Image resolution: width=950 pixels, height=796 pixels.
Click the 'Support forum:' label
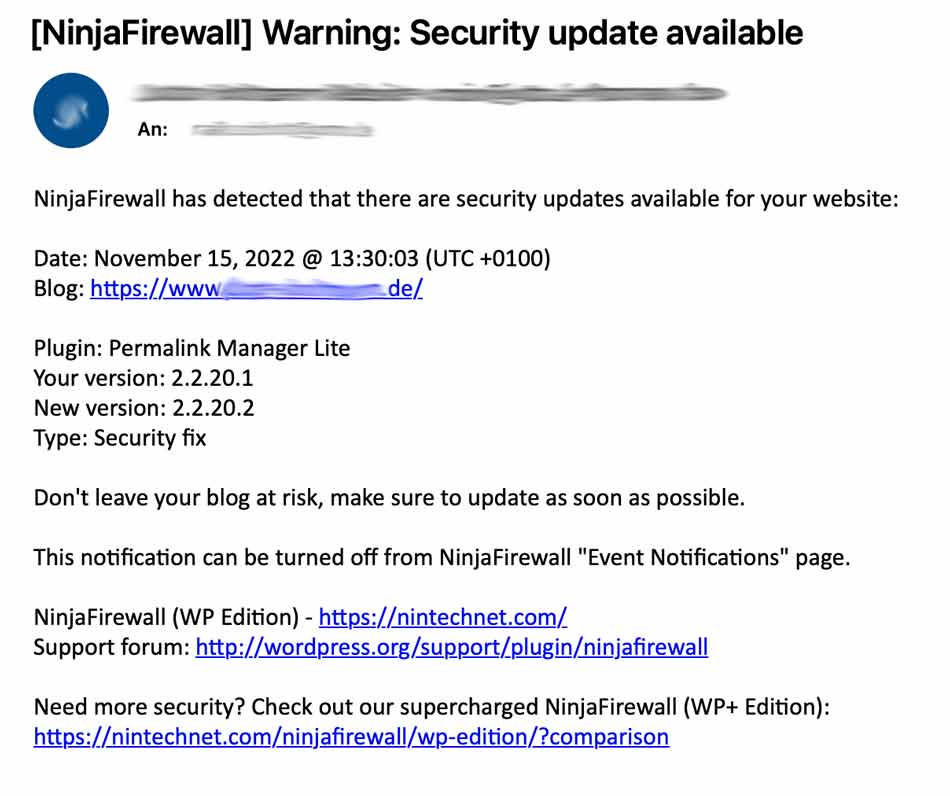[112, 647]
